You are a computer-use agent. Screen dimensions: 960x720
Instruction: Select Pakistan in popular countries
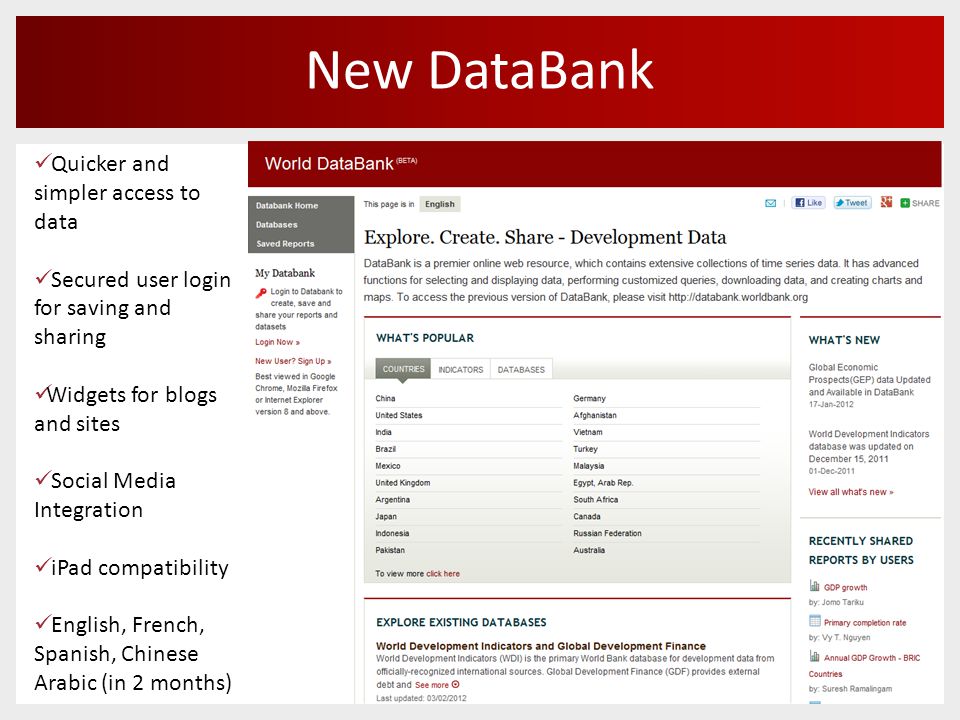390,550
